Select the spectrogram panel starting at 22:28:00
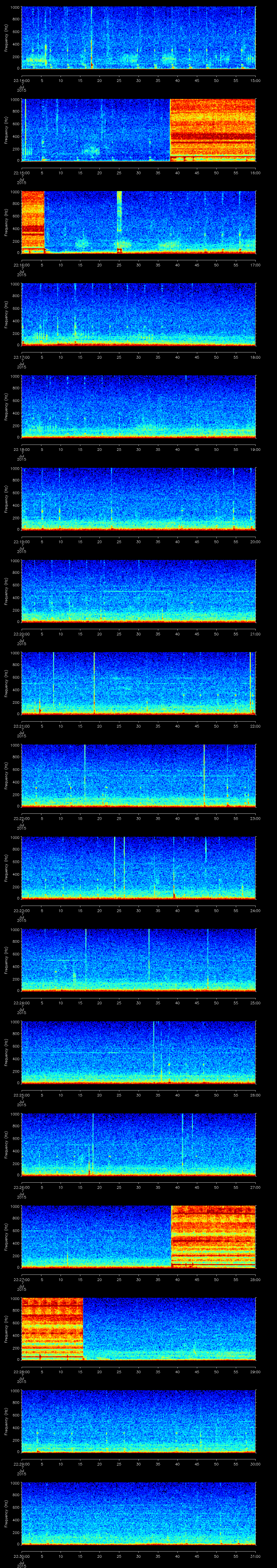 click(139, 1329)
